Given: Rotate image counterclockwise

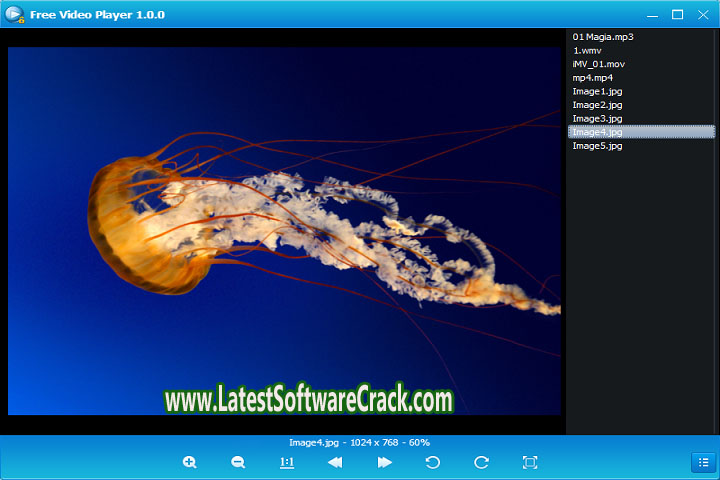Looking at the screenshot, I should (x=433, y=462).
